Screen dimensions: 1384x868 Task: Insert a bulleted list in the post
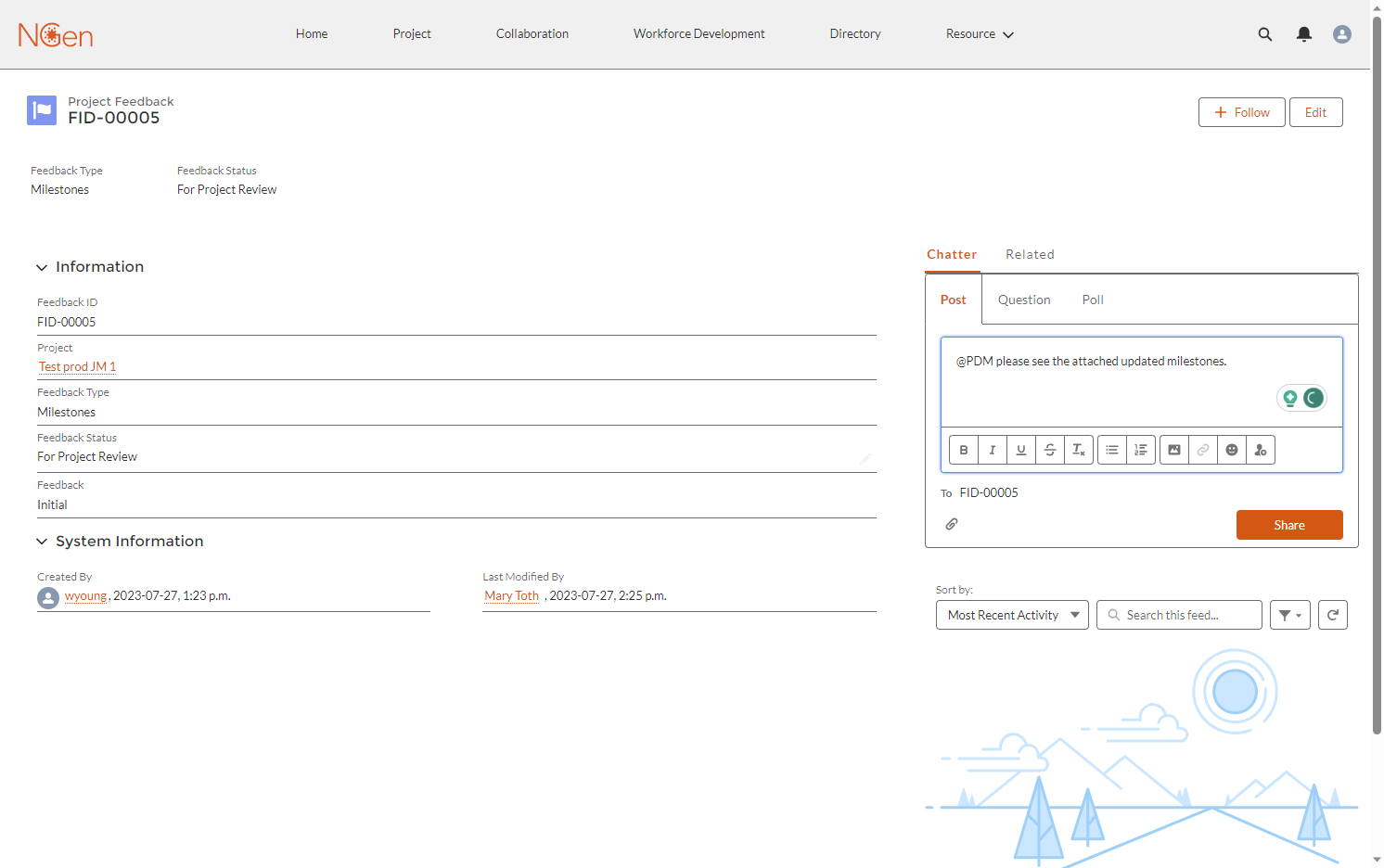[1112, 450]
